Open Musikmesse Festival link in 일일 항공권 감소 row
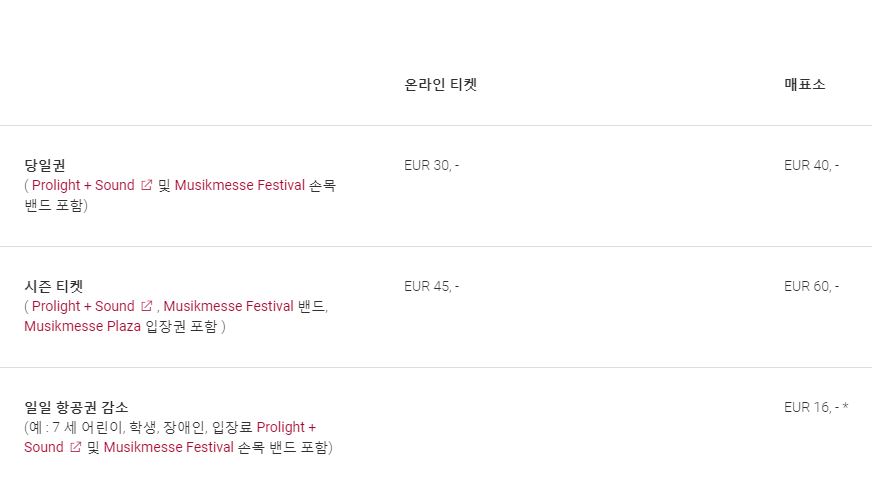Screen dimensions: 872x477 169,447
